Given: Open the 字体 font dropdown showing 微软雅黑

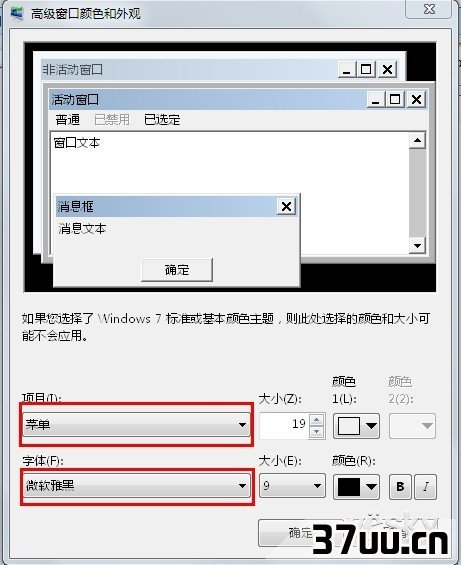Looking at the screenshot, I should (136, 486).
